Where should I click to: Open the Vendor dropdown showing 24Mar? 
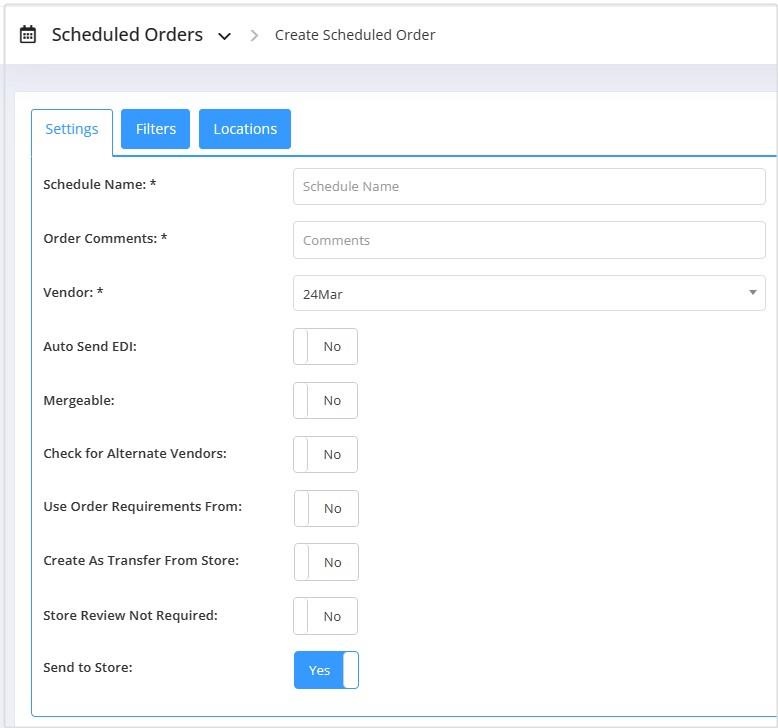(x=529, y=293)
